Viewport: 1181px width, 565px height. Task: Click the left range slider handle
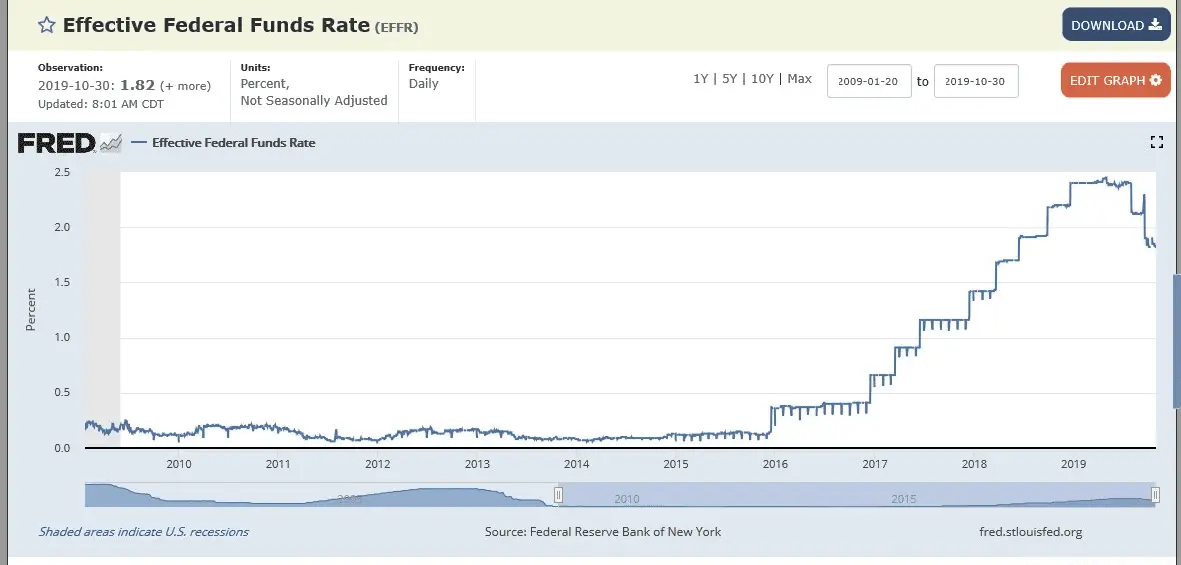(559, 494)
